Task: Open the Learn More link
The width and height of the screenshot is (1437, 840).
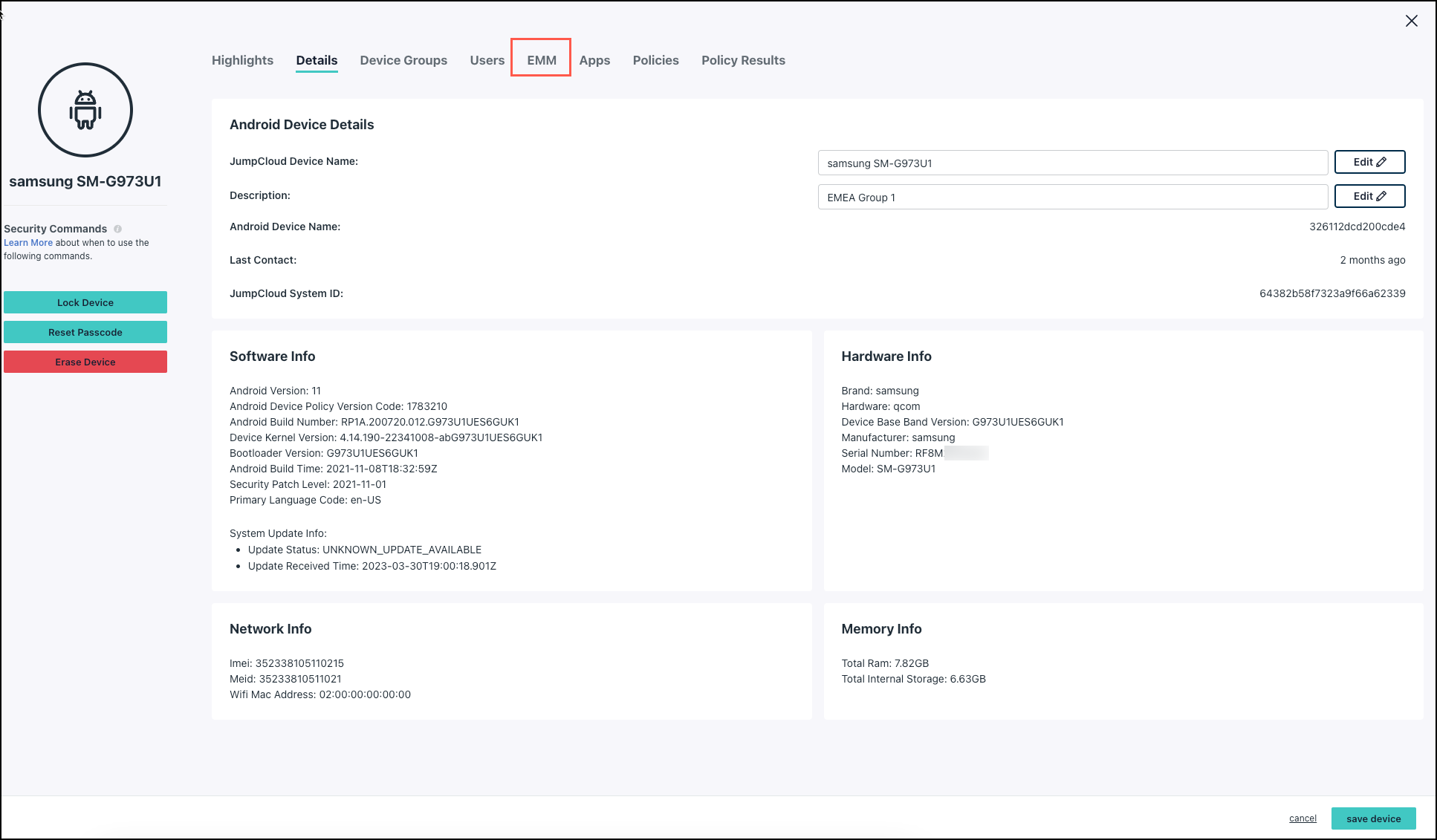Action: (28, 243)
